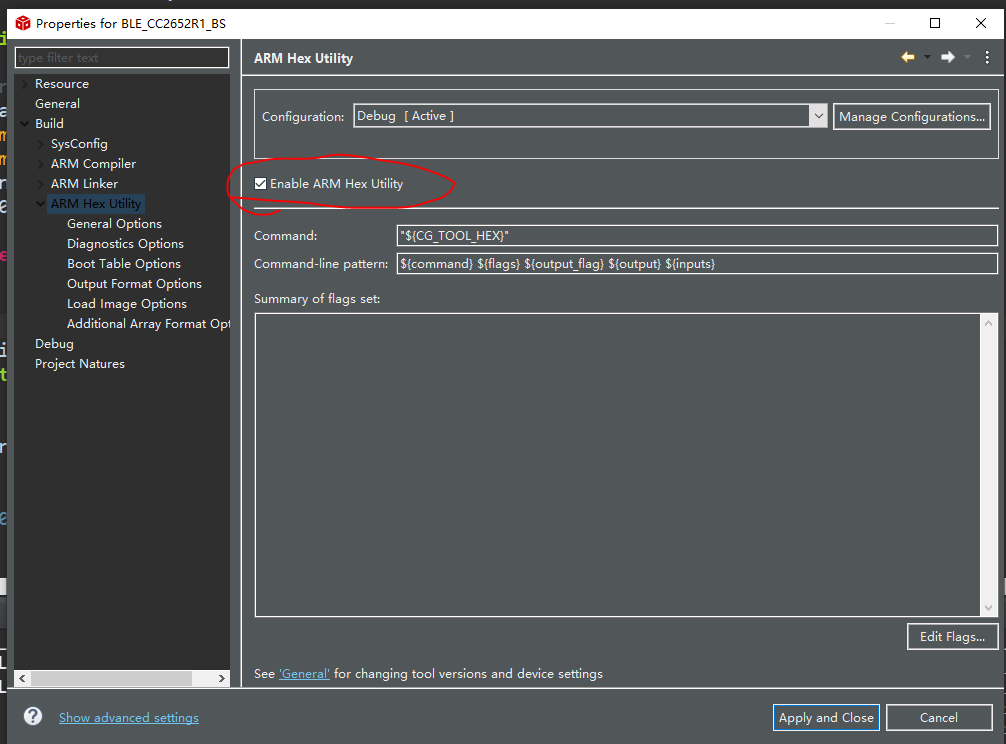Click inside Summary of flags set box
This screenshot has width=1006, height=744.
coord(617,465)
